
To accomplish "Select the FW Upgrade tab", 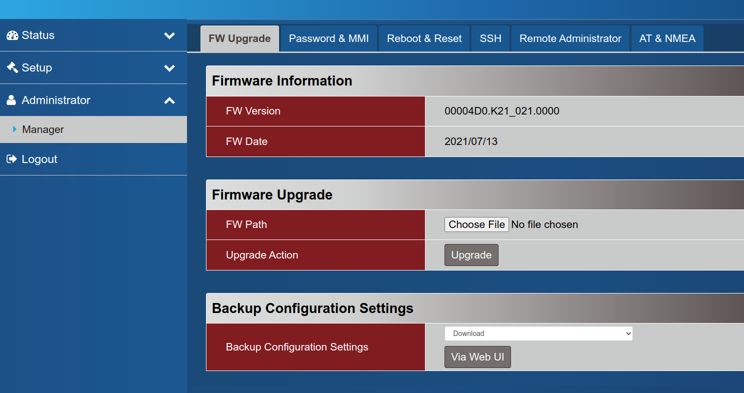I will click(x=240, y=38).
